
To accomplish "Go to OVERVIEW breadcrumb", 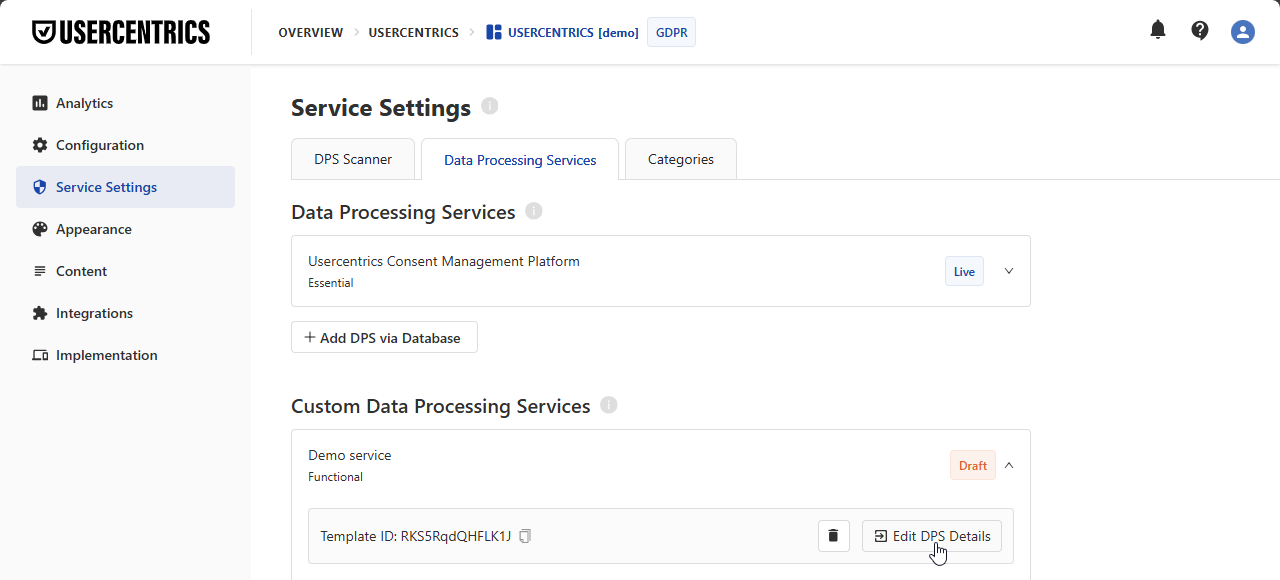I will (x=311, y=33).
